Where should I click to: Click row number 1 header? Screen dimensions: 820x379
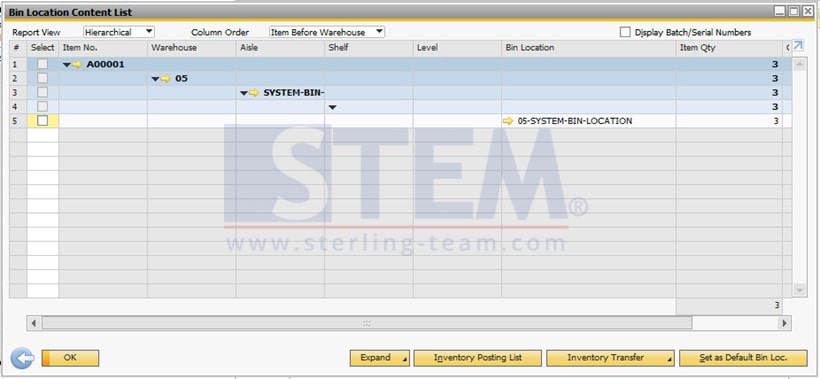pos(18,64)
